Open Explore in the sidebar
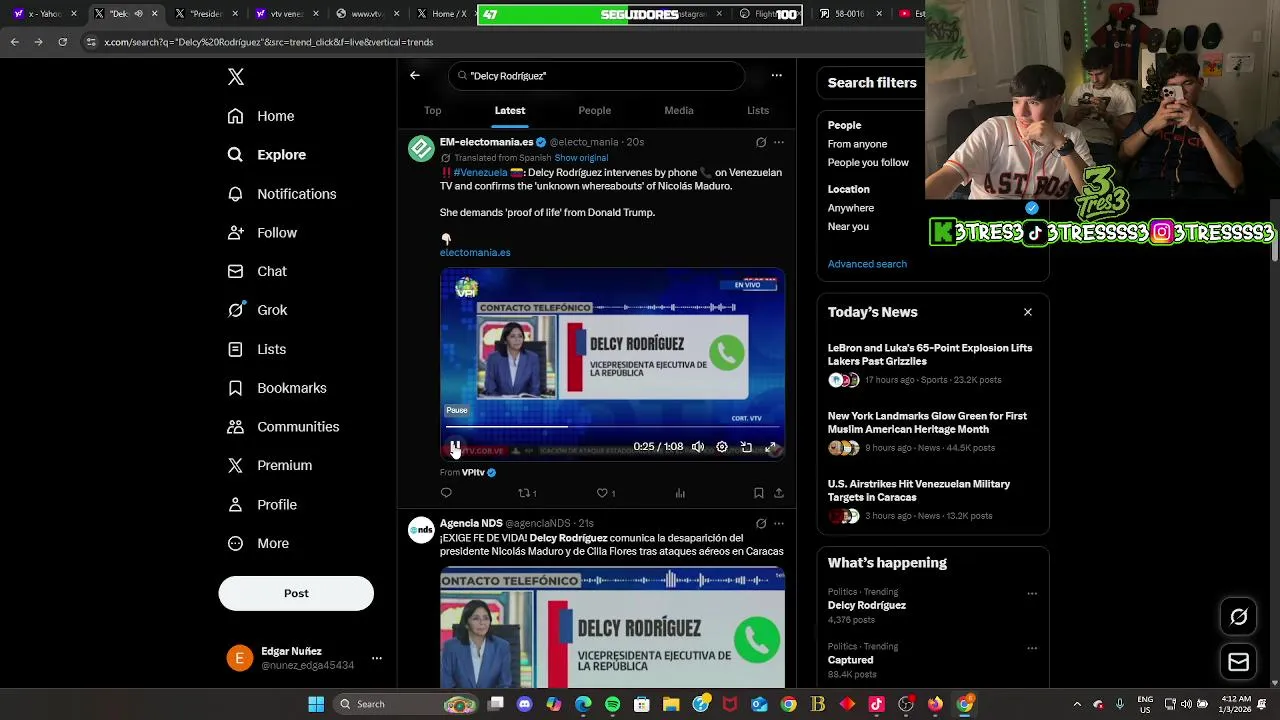 pos(266,155)
